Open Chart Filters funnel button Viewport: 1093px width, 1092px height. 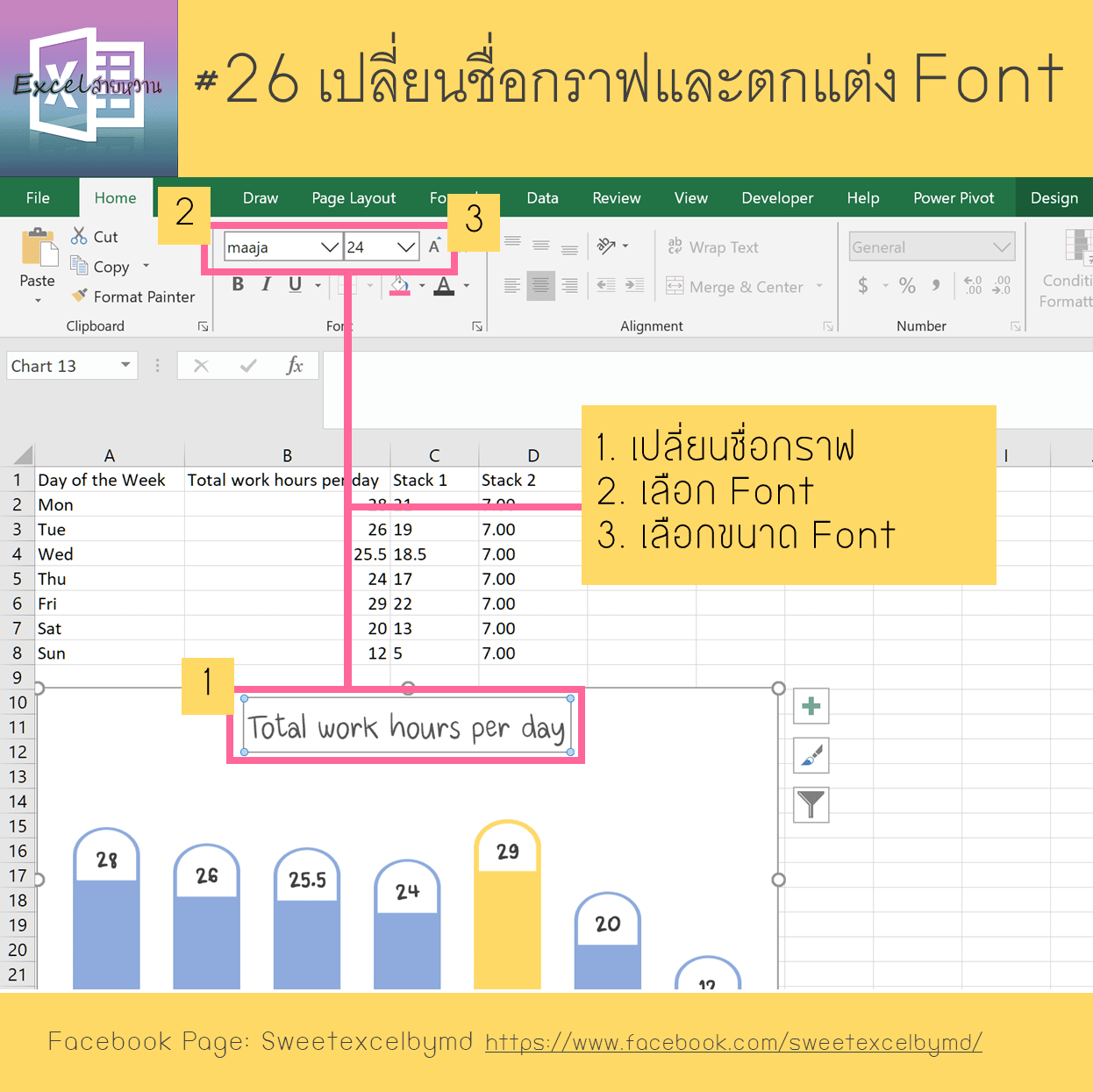click(x=811, y=804)
